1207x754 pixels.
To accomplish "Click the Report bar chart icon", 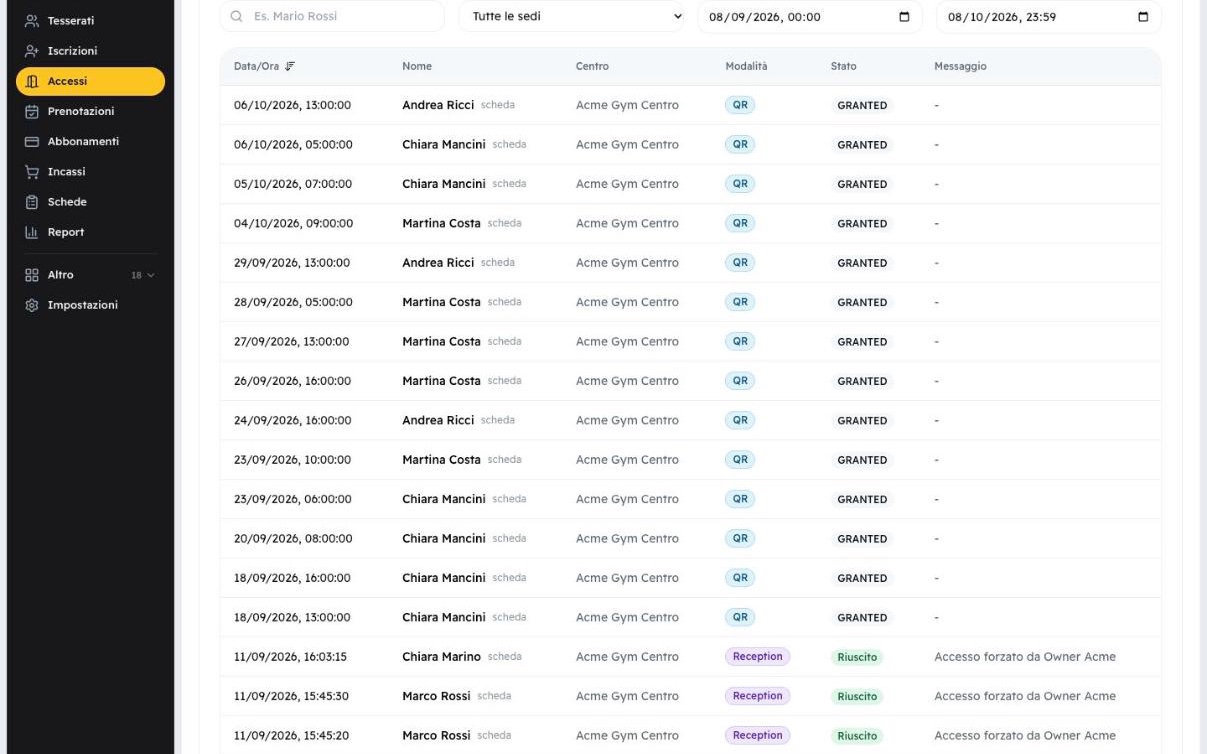I will point(32,232).
